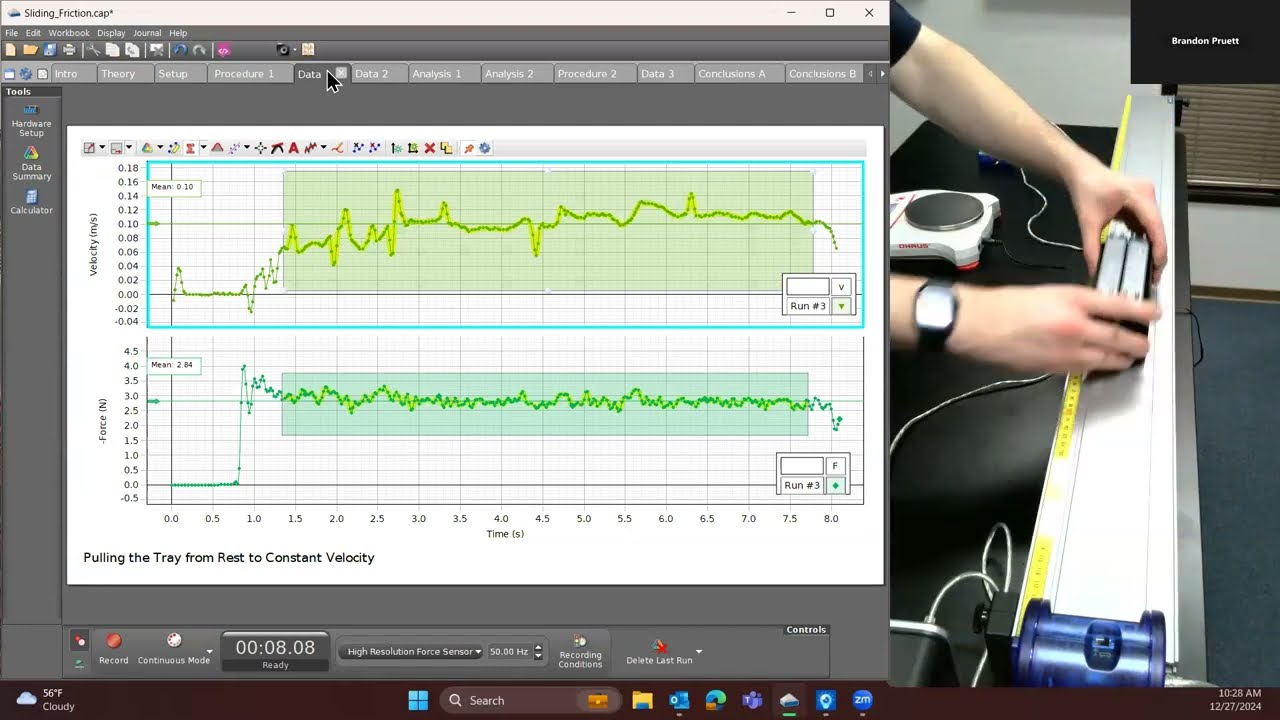Add a text annotation with the A tool
The height and width of the screenshot is (720, 1280).
[293, 148]
